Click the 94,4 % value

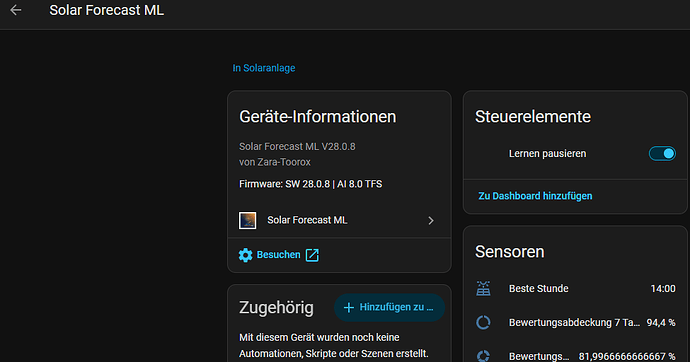[x=661, y=322]
